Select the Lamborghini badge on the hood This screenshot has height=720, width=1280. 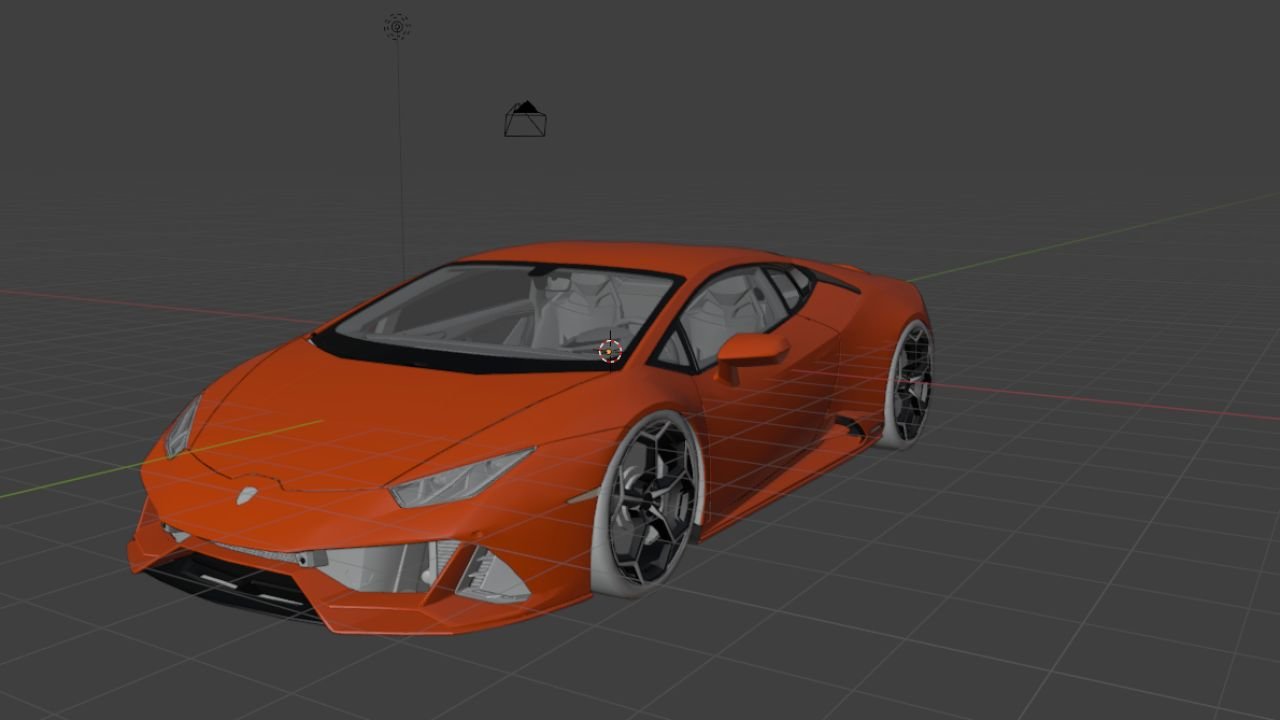pyautogui.click(x=246, y=494)
